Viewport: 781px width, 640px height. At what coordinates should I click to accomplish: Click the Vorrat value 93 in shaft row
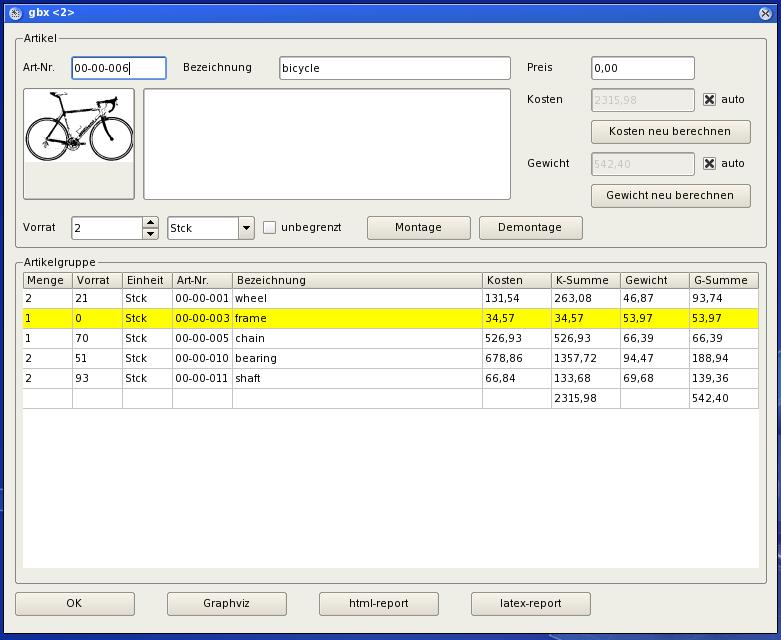98,378
